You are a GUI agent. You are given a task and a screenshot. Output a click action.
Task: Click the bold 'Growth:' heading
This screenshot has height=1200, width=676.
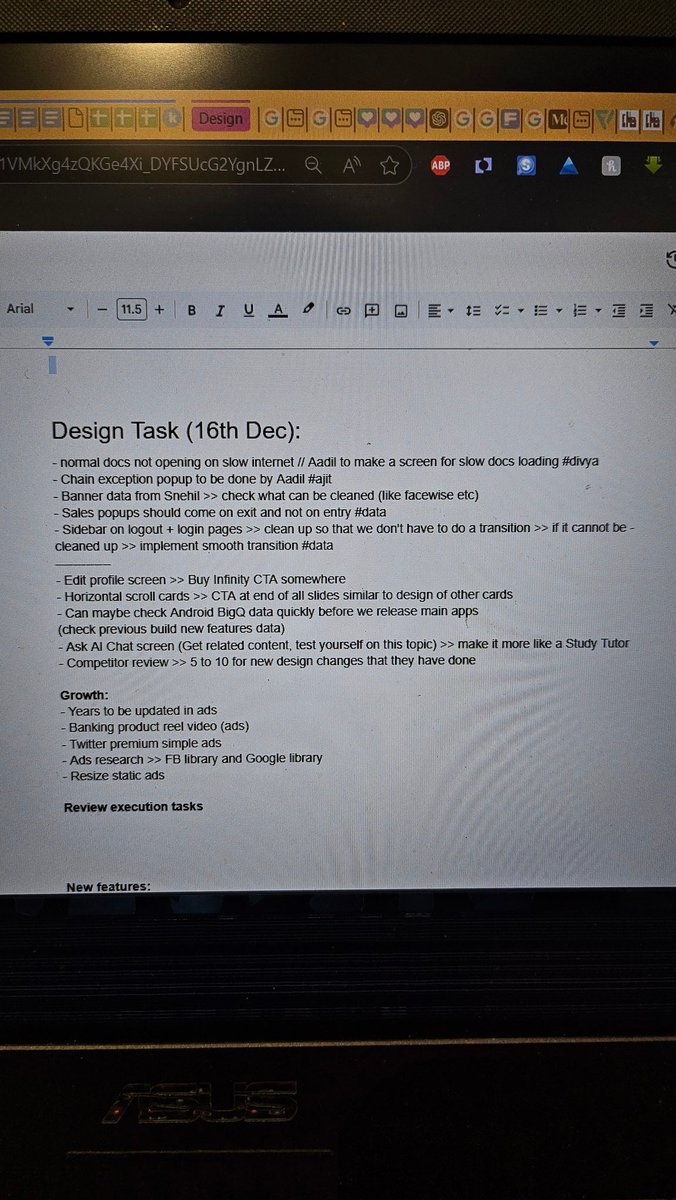coord(84,694)
